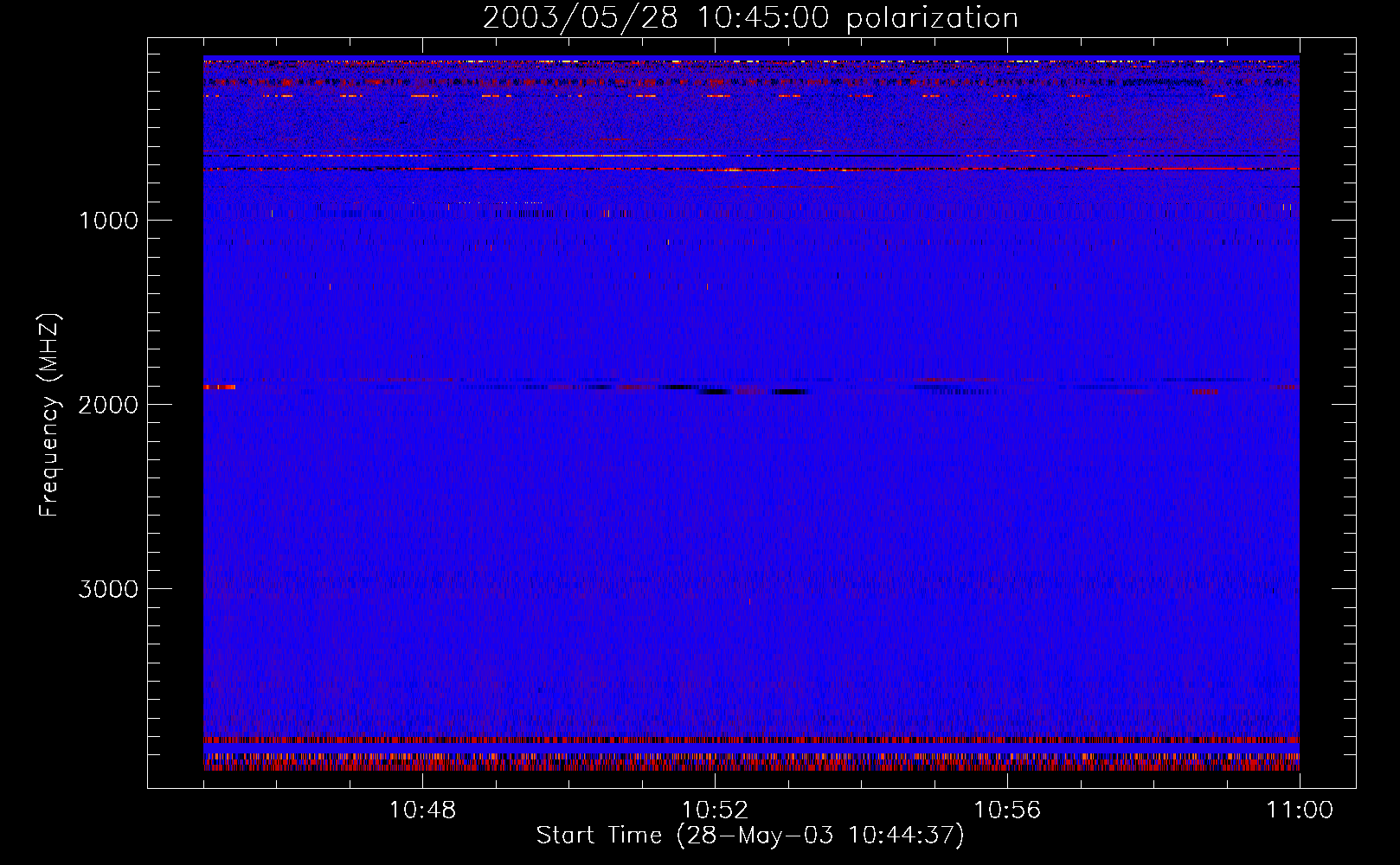
Task: Click the 10:48 time tick label
Action: coord(422,811)
